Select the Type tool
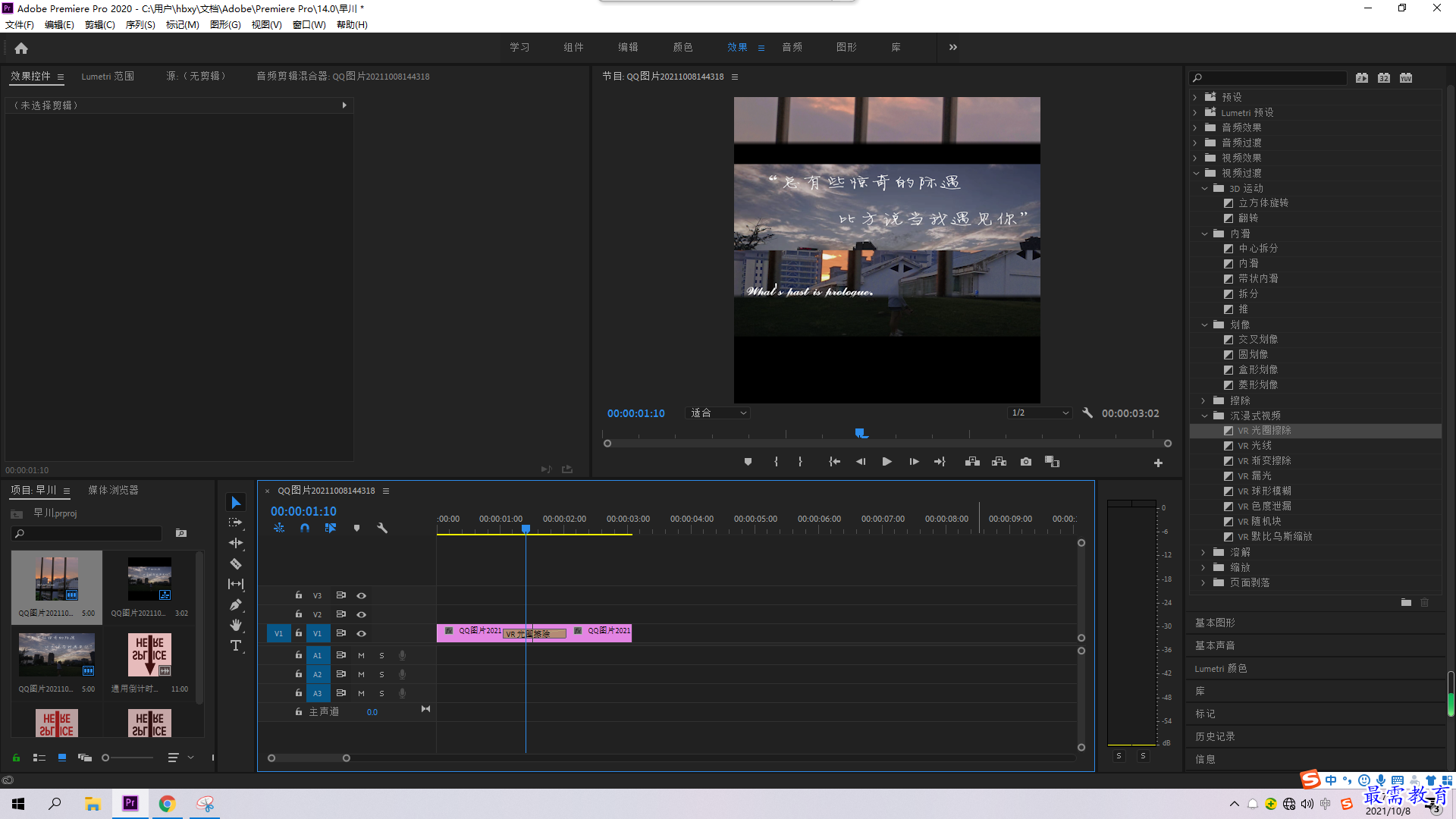This screenshot has width=1456, height=819. point(236,645)
